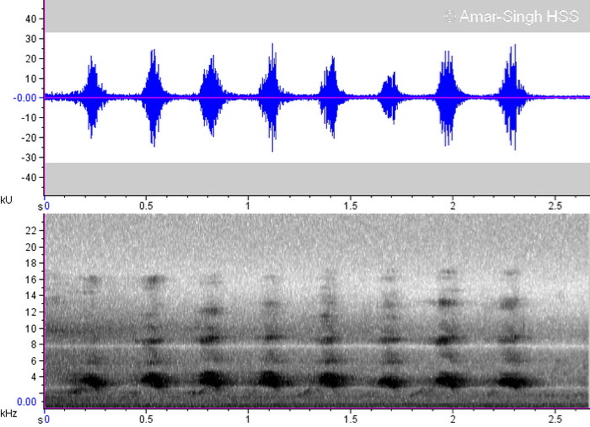This screenshot has width=590, height=427.
Task: Select the 1.5 s tick on waveform axis
Action: [x=350, y=206]
